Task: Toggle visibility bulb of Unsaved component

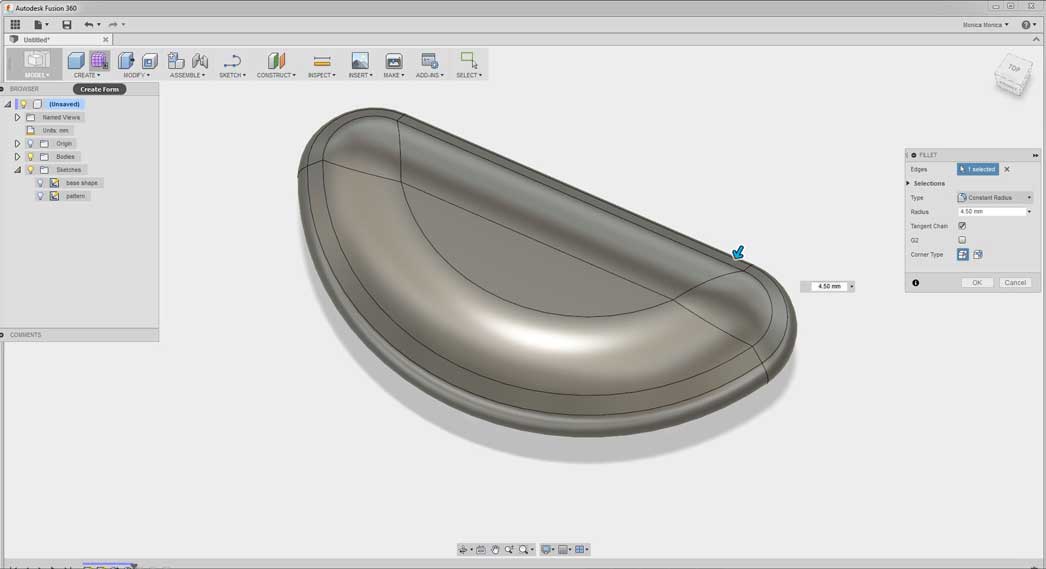Action: [23, 104]
